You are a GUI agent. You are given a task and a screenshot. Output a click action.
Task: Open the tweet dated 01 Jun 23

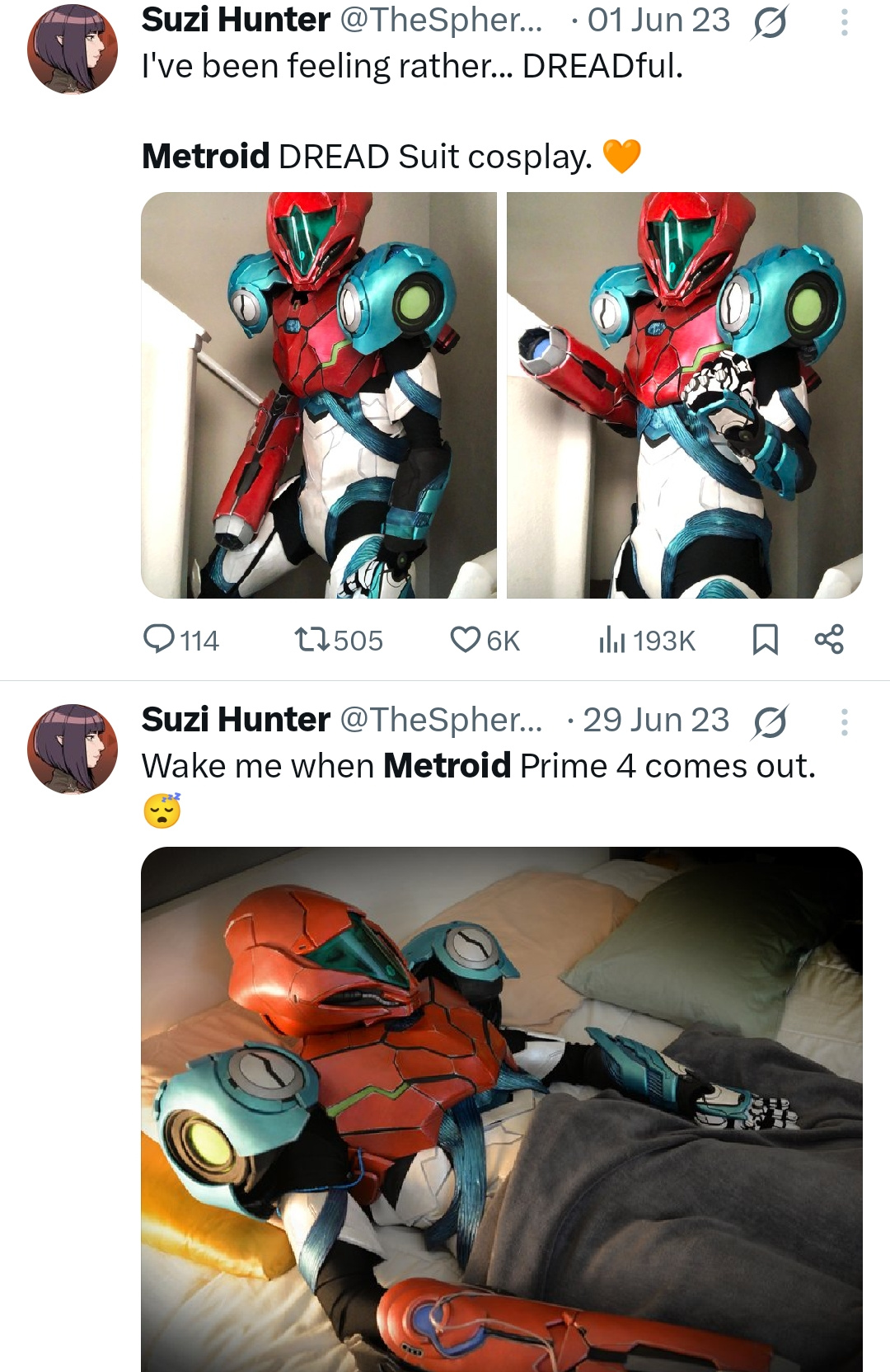658,20
